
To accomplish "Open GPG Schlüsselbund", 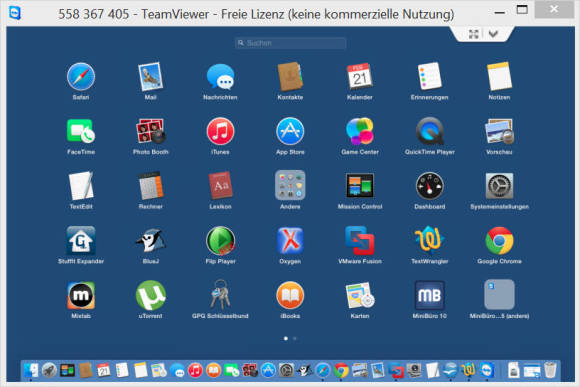I will pos(220,295).
